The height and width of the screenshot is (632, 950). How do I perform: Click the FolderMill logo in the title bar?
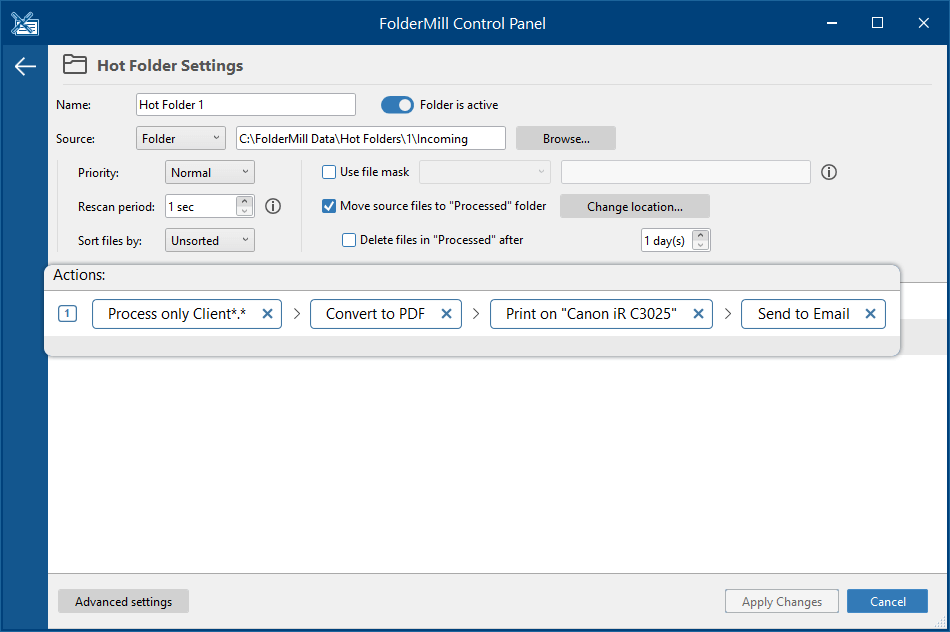tap(25, 24)
